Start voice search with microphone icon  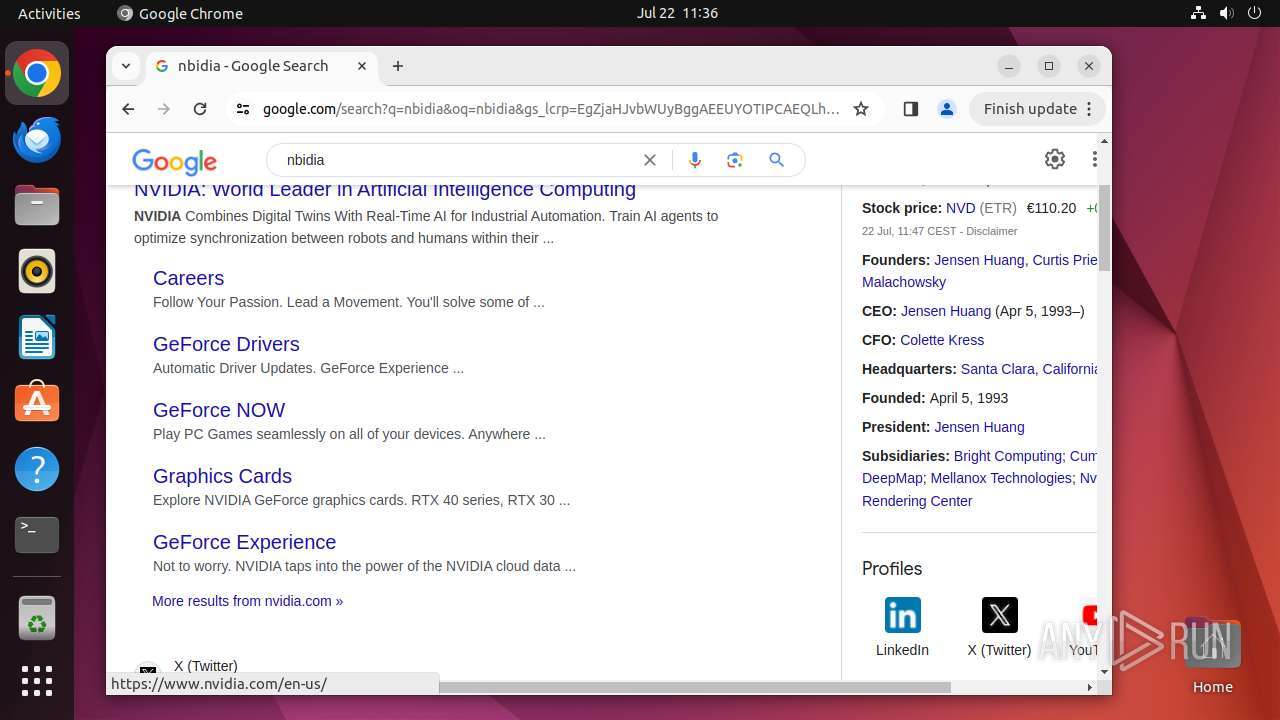(695, 160)
